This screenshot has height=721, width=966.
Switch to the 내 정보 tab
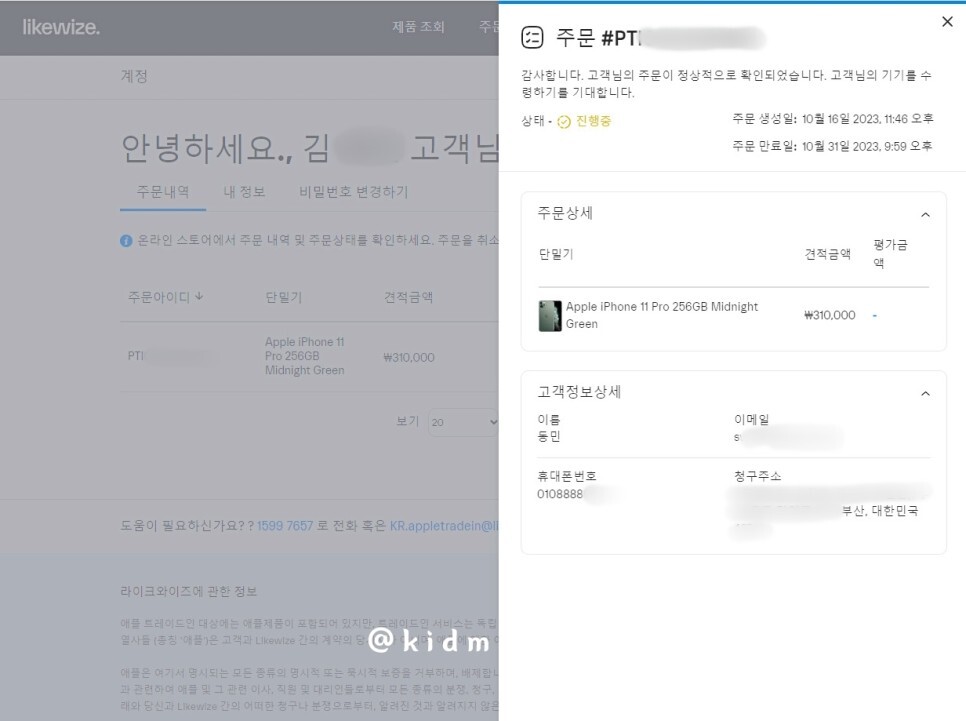244,192
